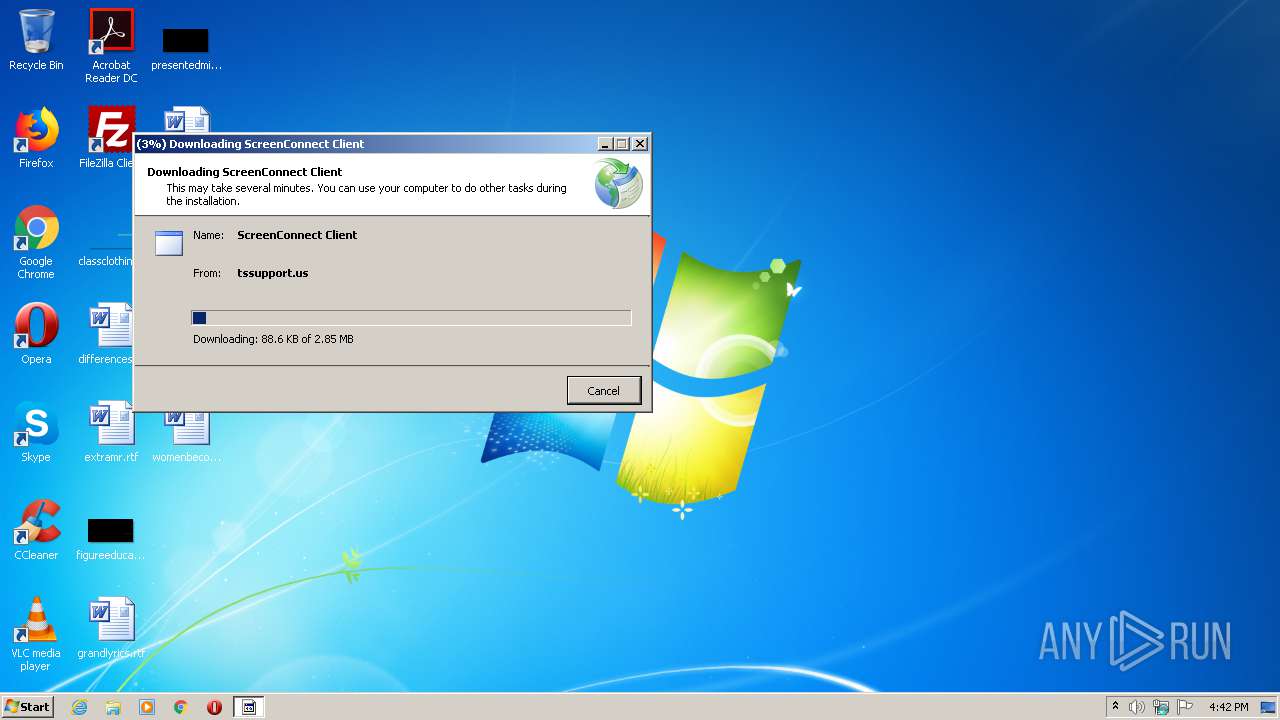The width and height of the screenshot is (1280, 720).
Task: Select the figureeduca... black file icon
Action: pos(110,540)
